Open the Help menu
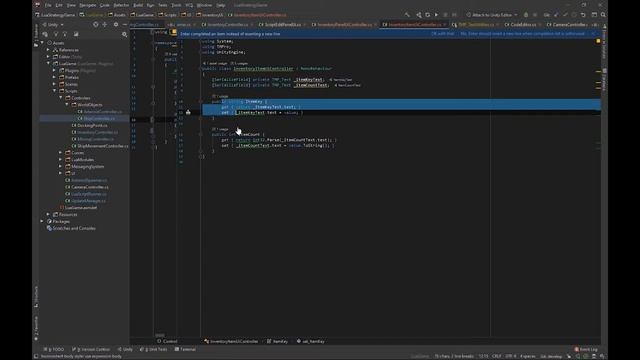The width and height of the screenshot is (640, 360). click(221, 5)
